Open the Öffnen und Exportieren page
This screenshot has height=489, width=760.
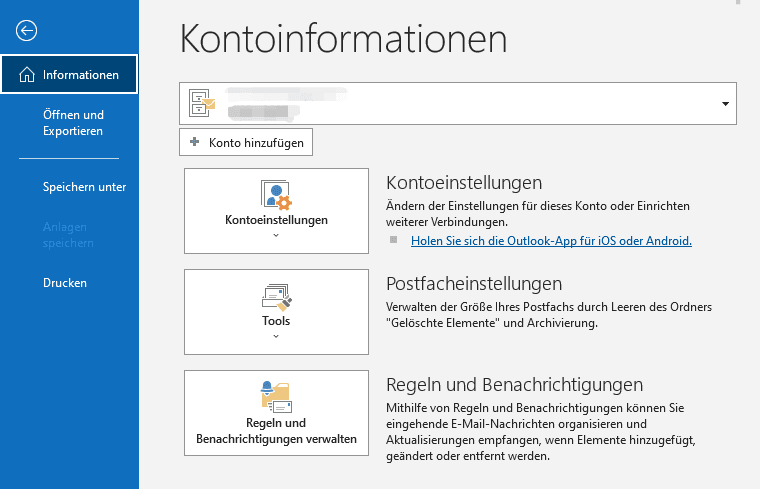[x=73, y=123]
